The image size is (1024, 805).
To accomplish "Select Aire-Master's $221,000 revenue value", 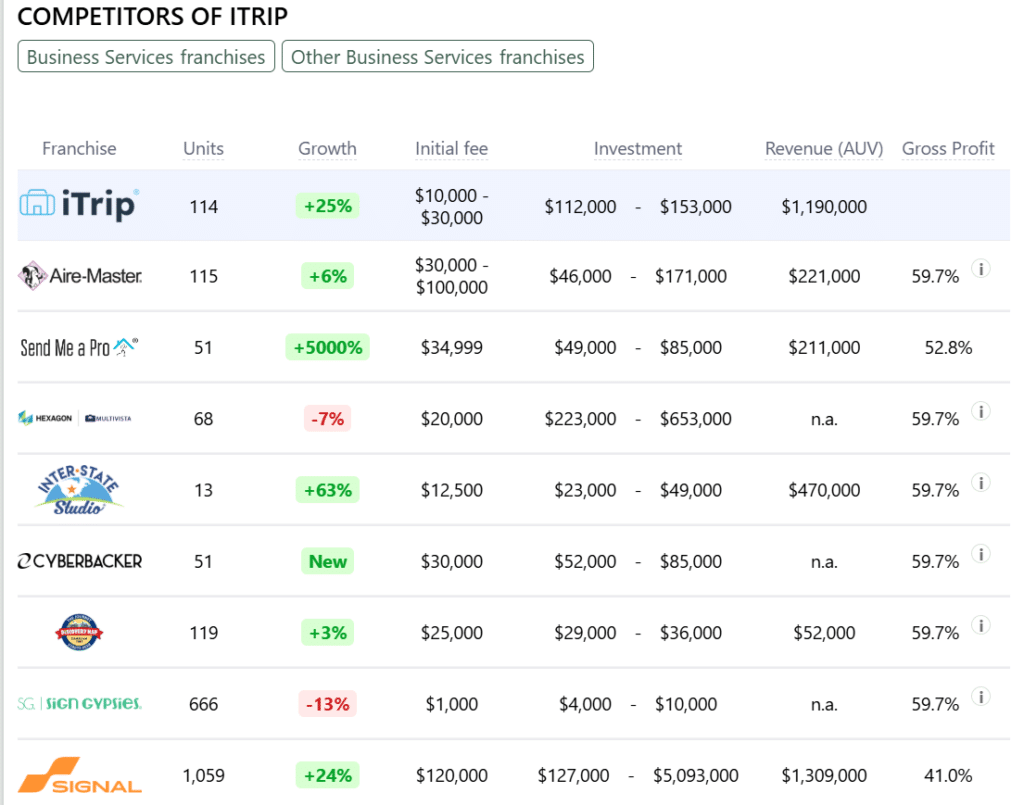I will [824, 276].
